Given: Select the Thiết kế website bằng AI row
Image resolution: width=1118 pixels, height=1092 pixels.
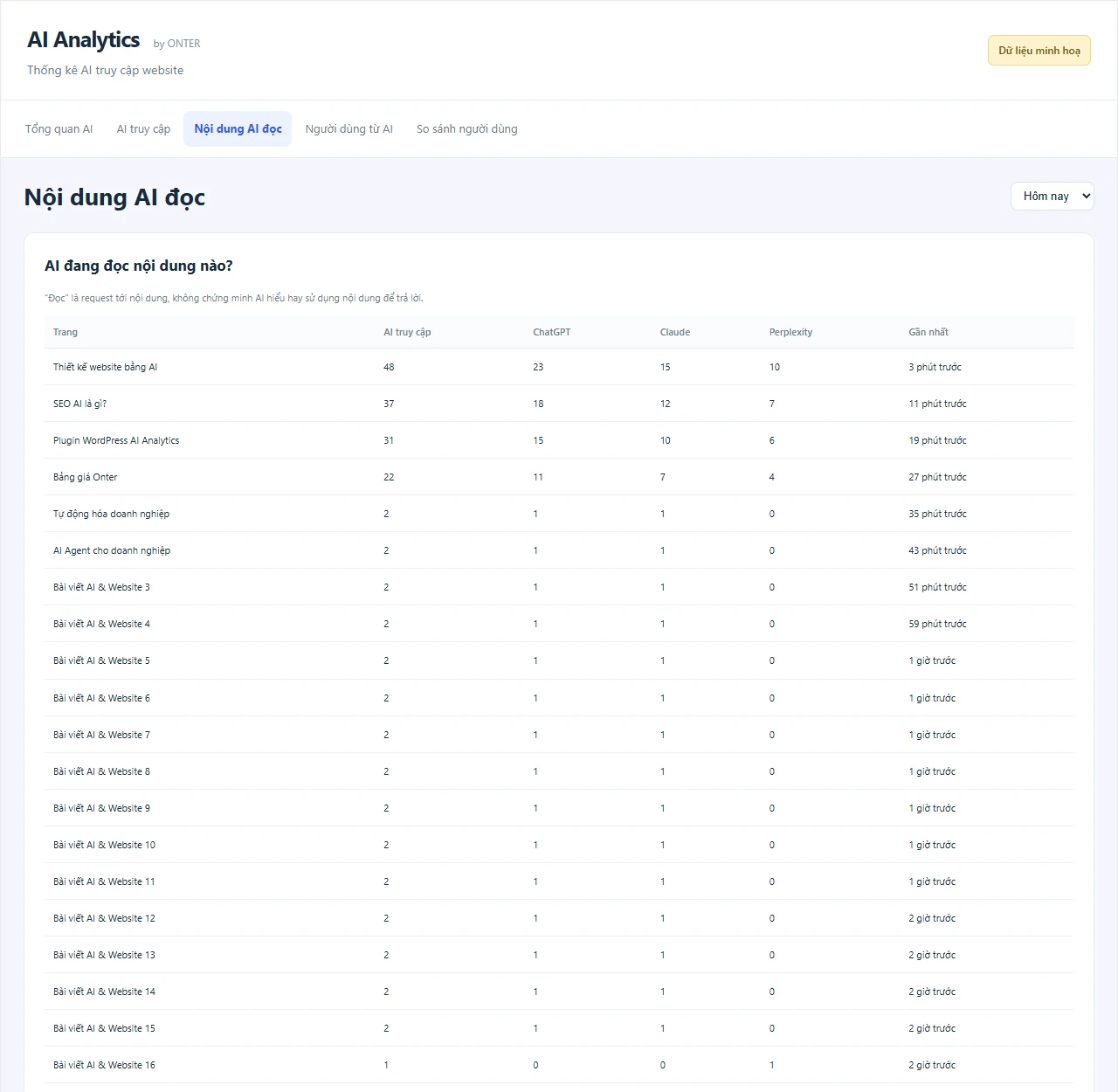Looking at the screenshot, I should 559,367.
